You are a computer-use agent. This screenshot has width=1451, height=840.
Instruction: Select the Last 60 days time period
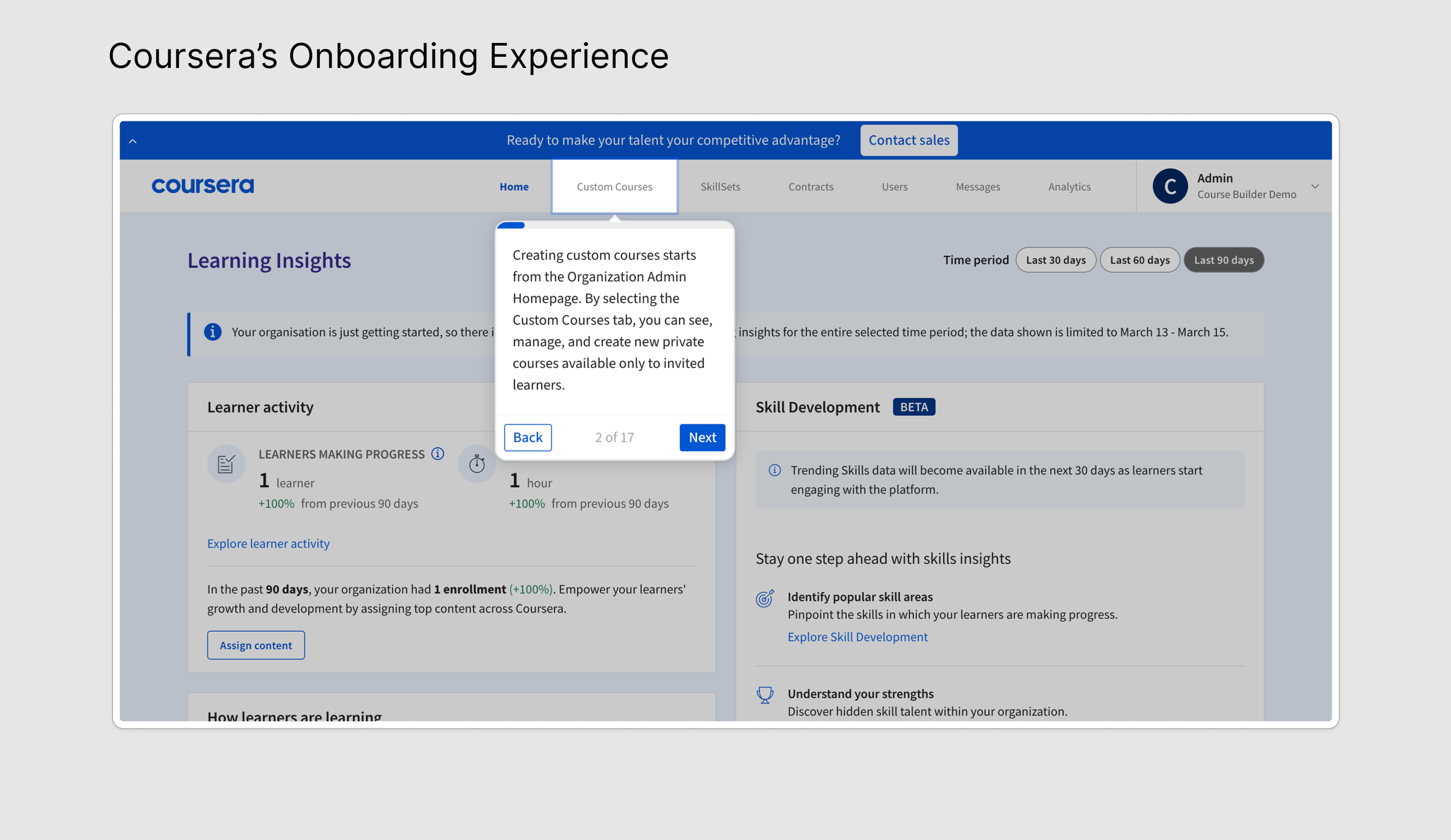(1139, 260)
